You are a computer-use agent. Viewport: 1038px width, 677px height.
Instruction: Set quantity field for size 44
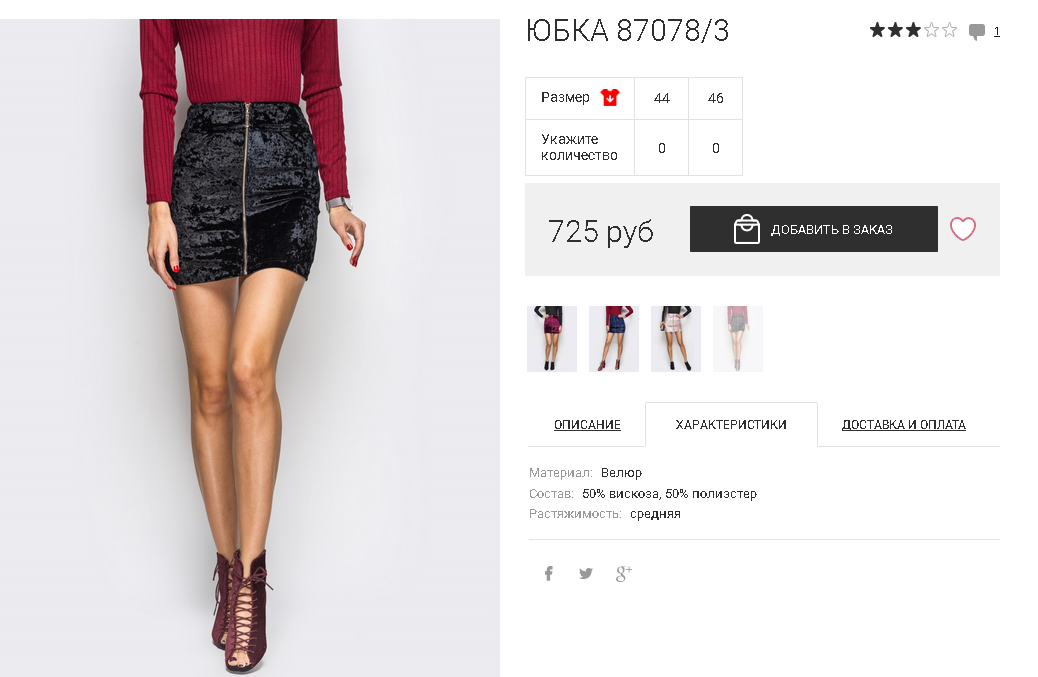[661, 148]
